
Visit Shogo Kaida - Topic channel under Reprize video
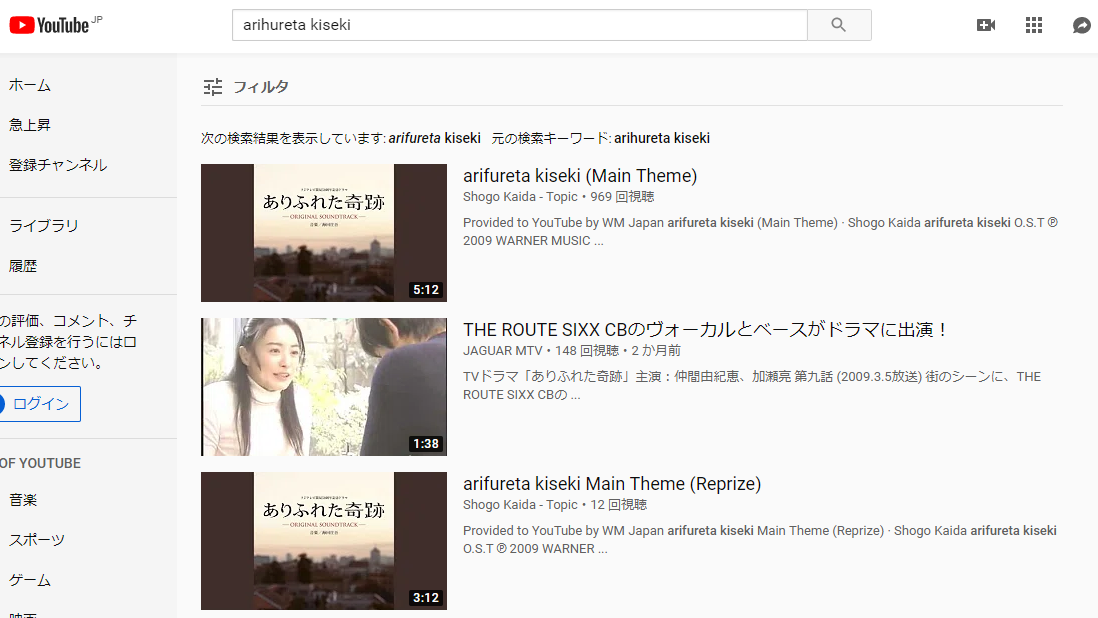(x=520, y=505)
